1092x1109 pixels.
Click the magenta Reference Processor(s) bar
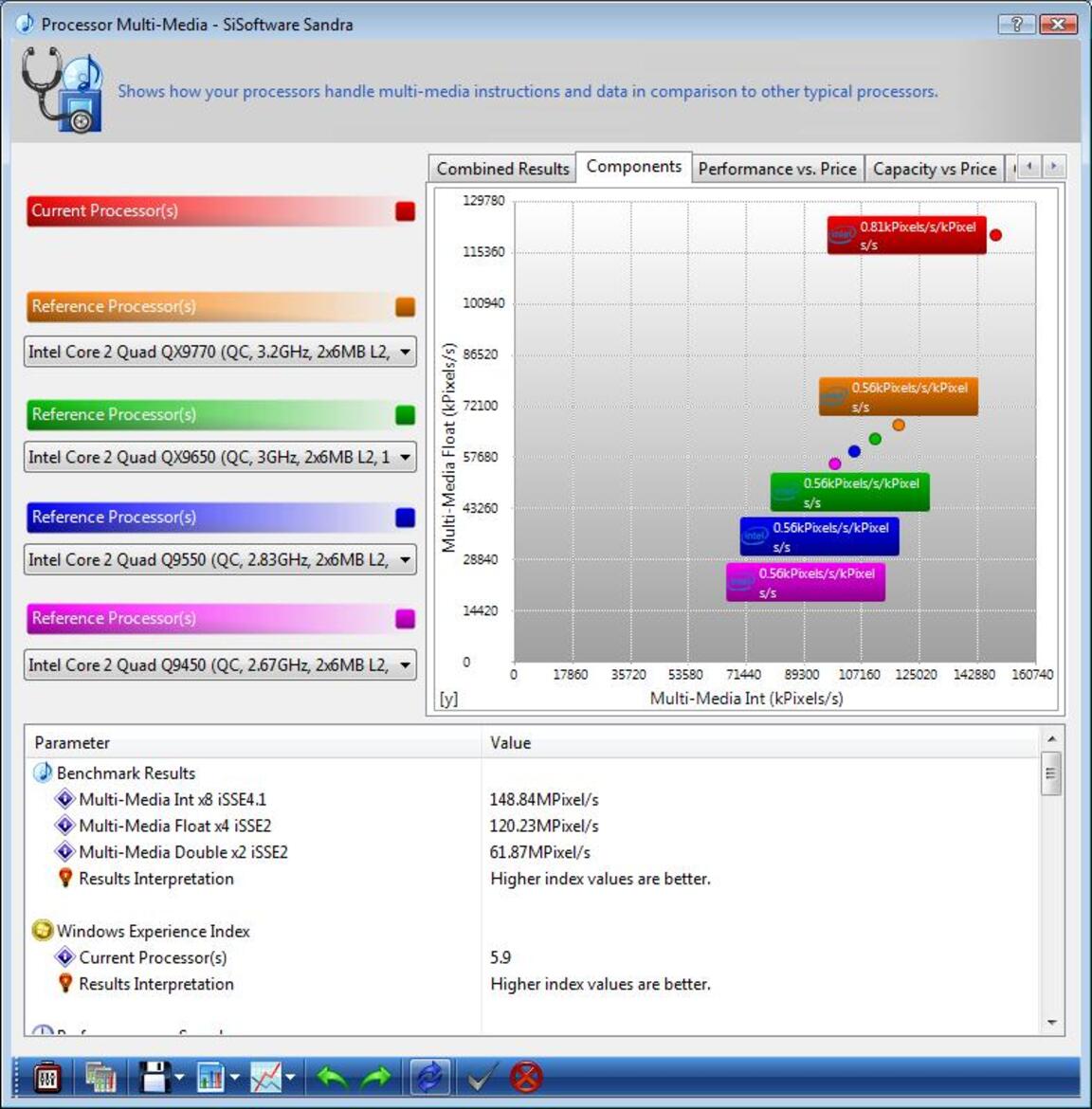(210, 619)
